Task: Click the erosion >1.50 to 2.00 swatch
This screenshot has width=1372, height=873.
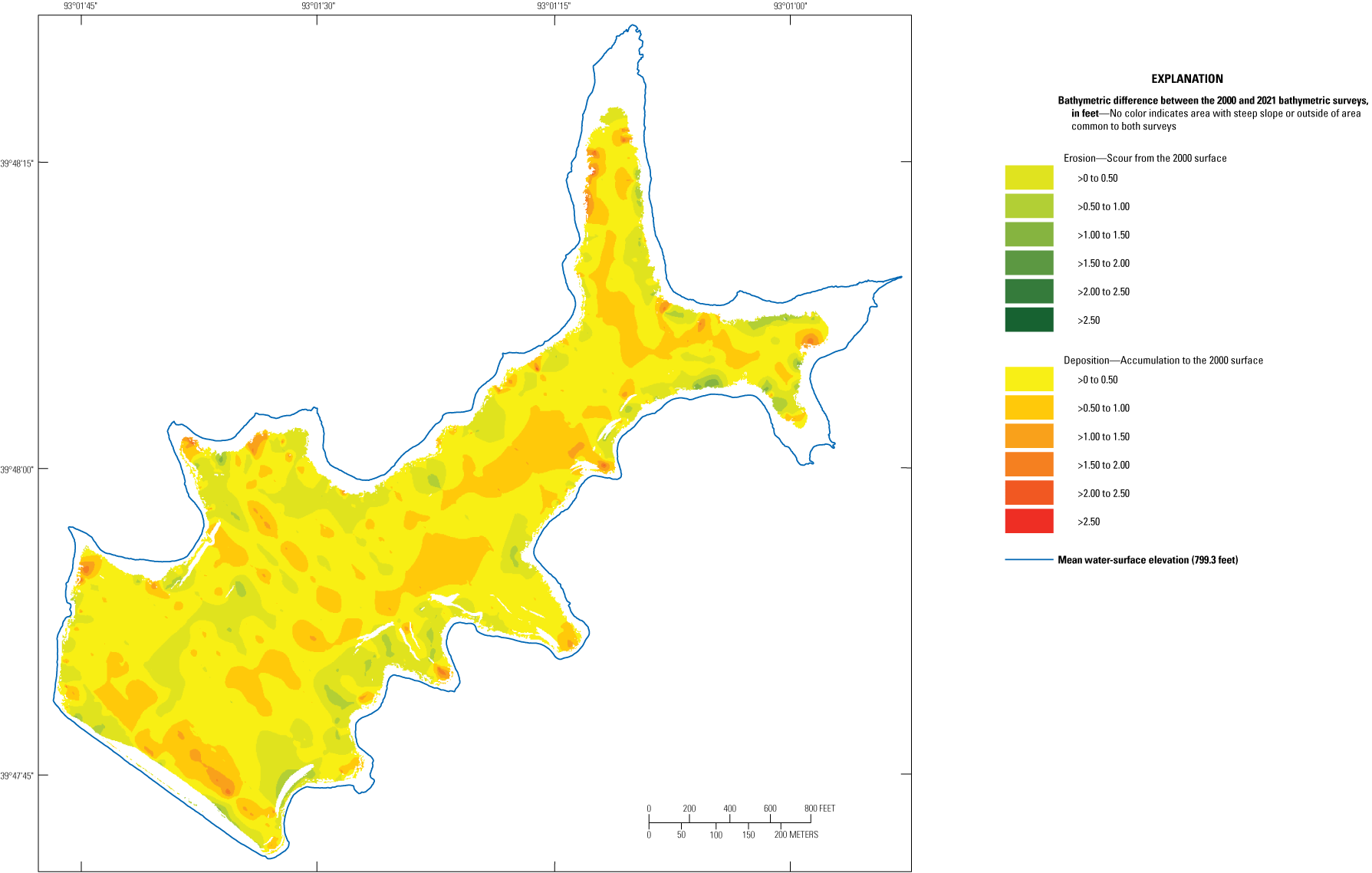Action: coord(1028,263)
